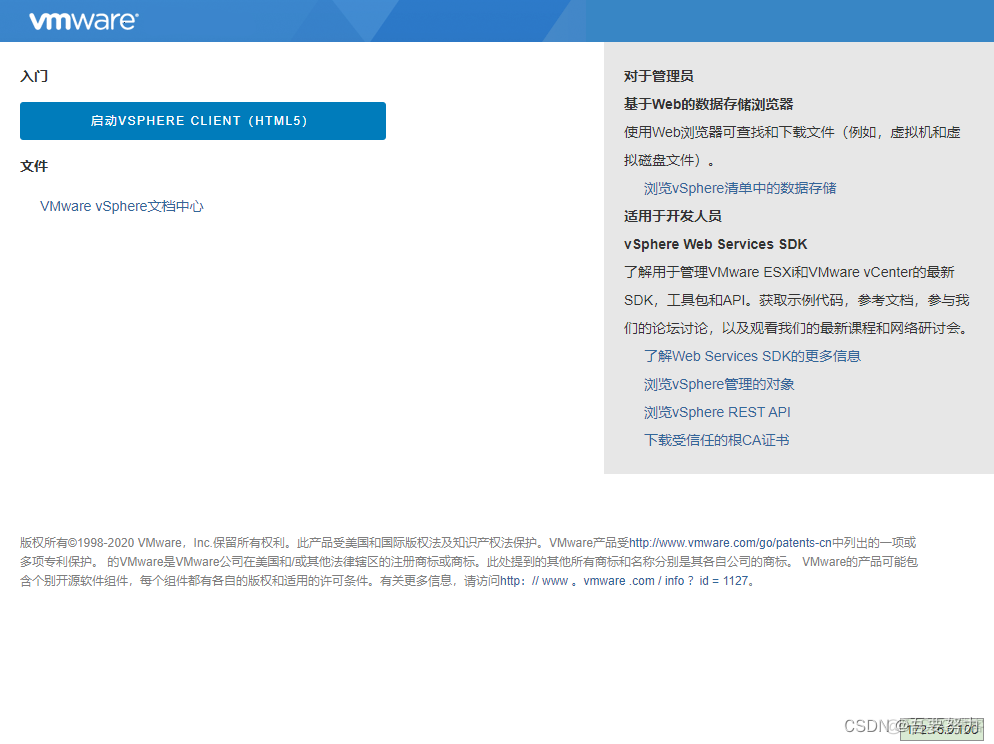
Task: Open 下载受信任的根CA证书 link
Action: [x=716, y=440]
